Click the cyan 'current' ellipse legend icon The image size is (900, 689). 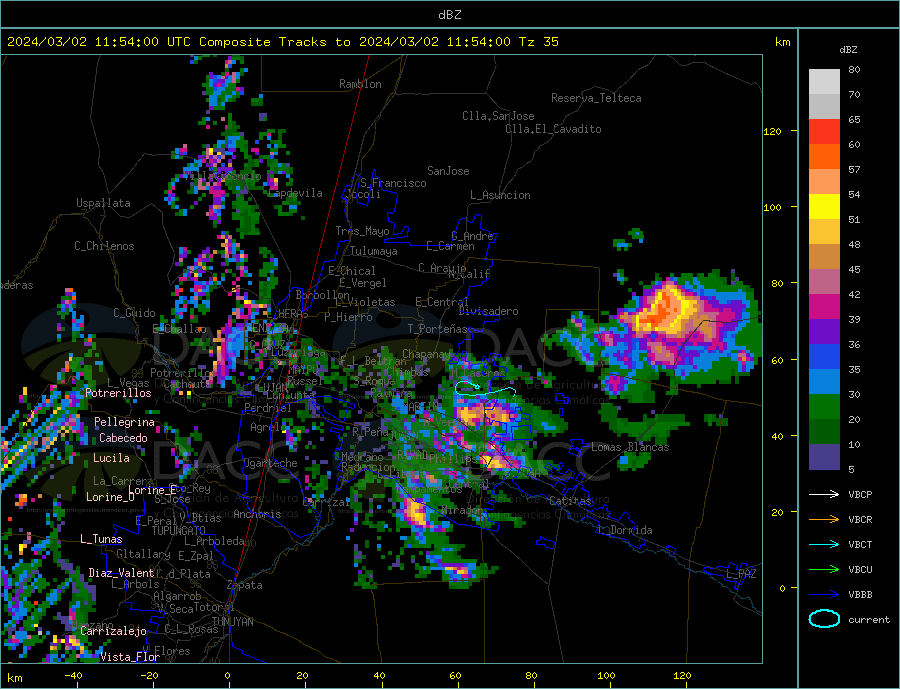click(x=824, y=619)
